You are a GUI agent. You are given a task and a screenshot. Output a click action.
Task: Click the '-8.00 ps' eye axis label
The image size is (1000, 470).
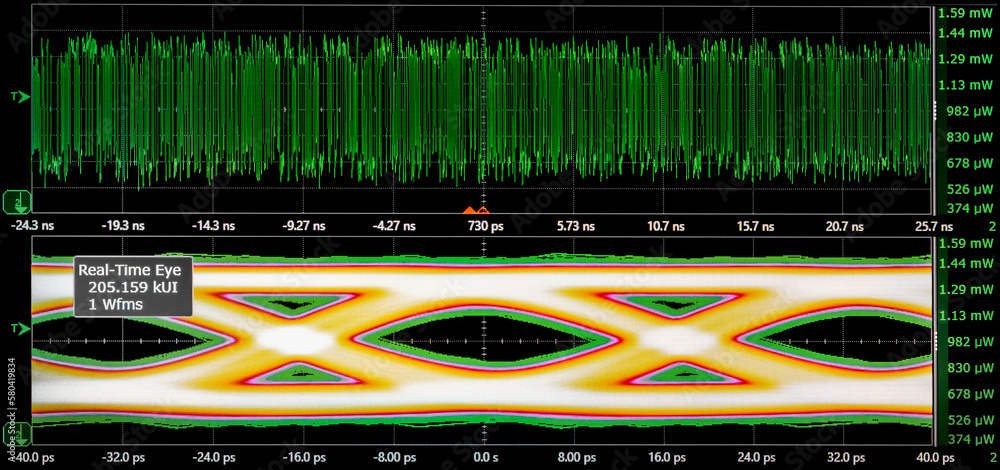click(394, 458)
